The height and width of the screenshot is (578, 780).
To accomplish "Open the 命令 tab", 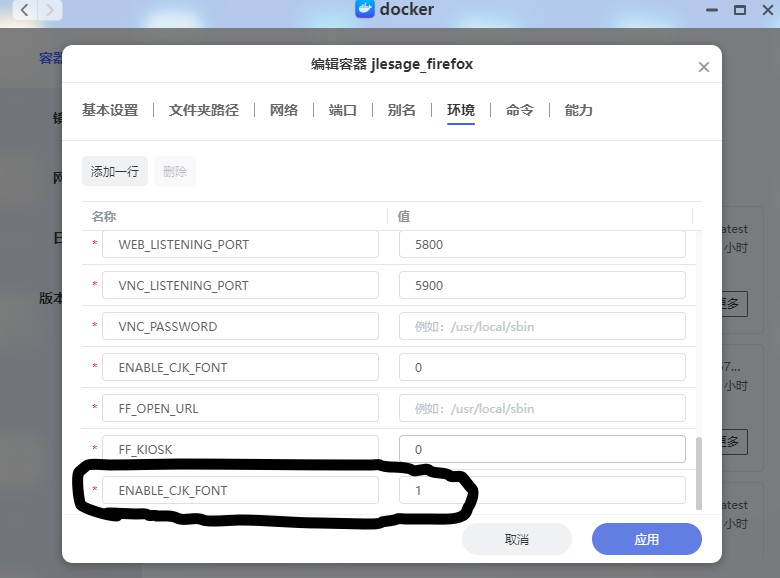I will click(520, 110).
